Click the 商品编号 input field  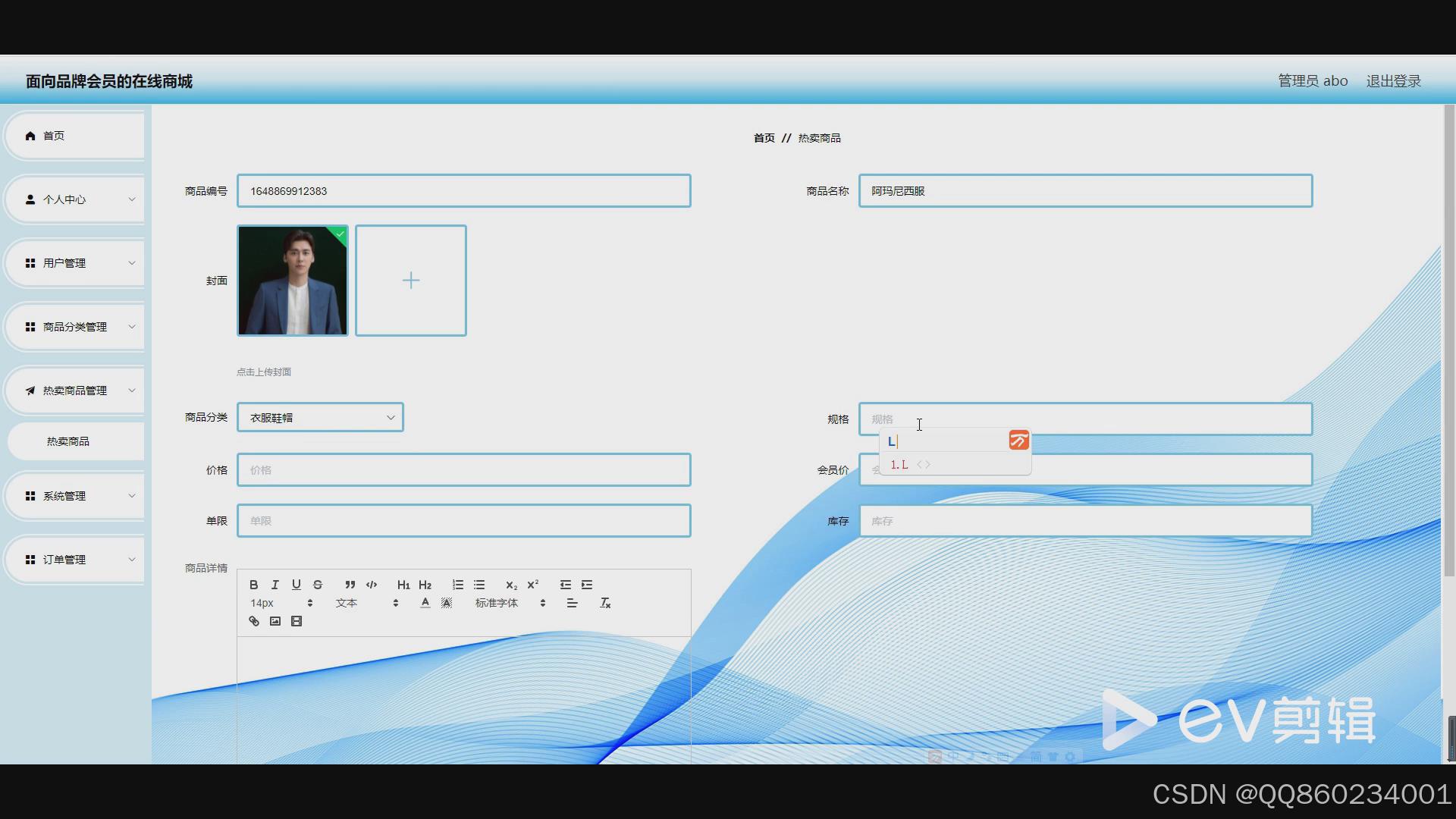click(464, 191)
